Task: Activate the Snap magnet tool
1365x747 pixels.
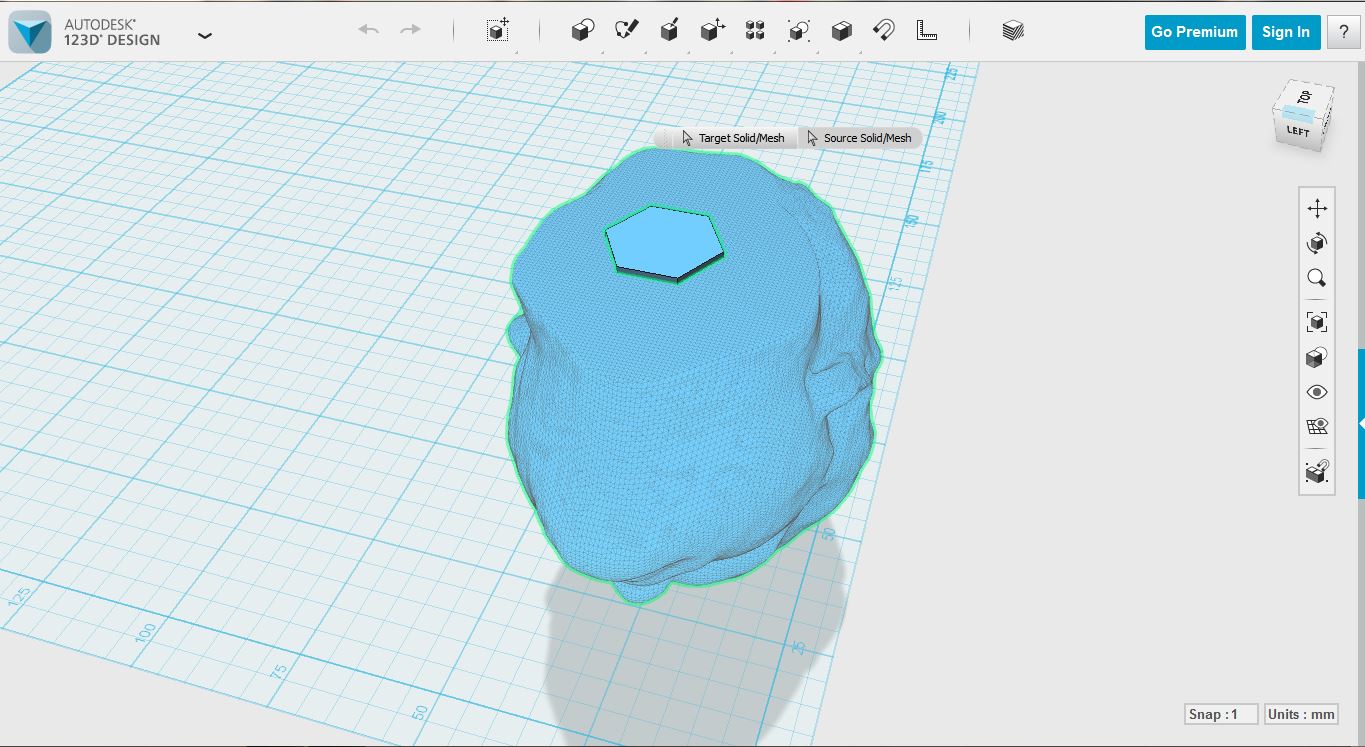Action: coord(884,30)
